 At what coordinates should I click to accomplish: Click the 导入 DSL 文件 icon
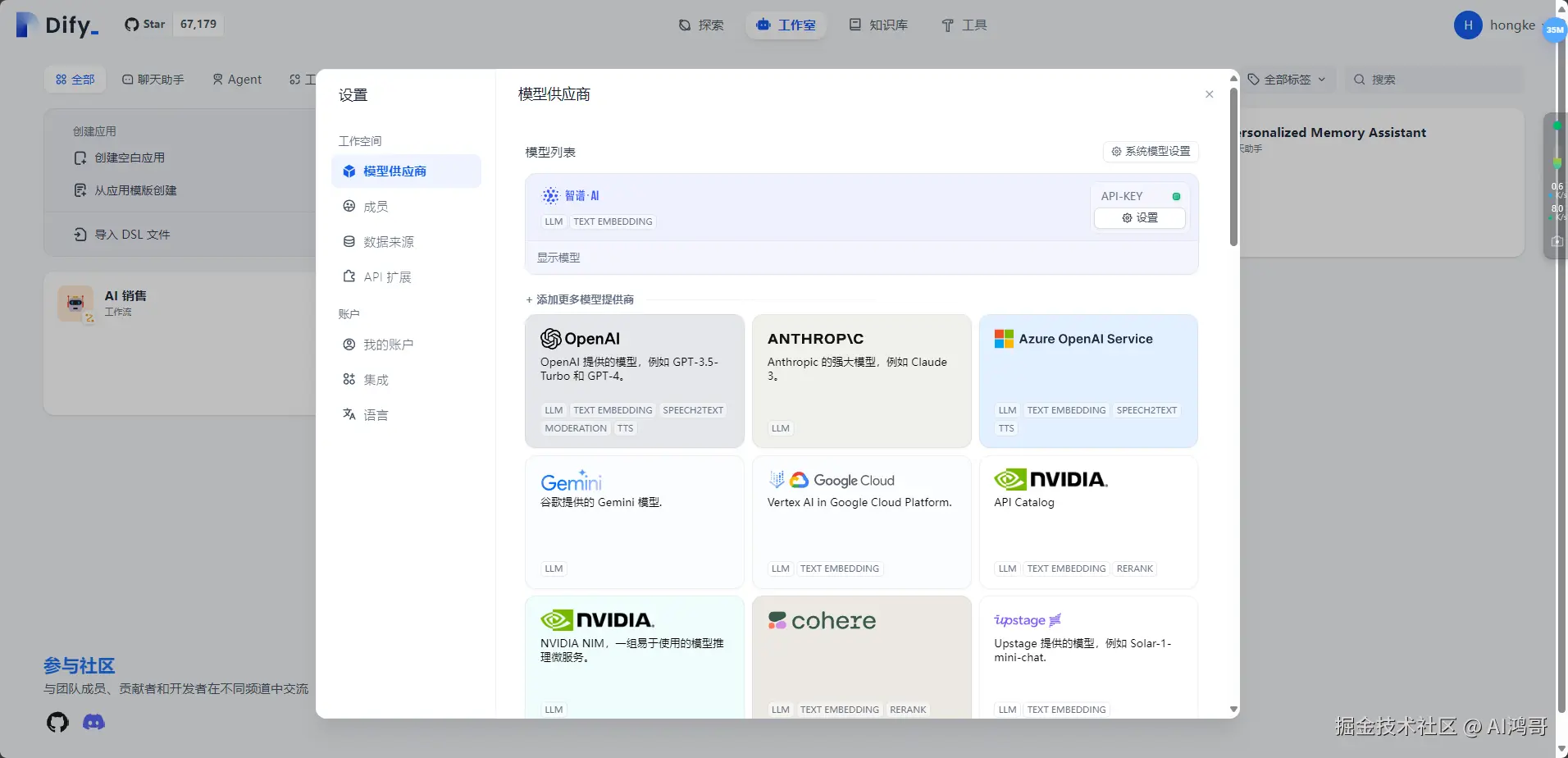tap(80, 235)
